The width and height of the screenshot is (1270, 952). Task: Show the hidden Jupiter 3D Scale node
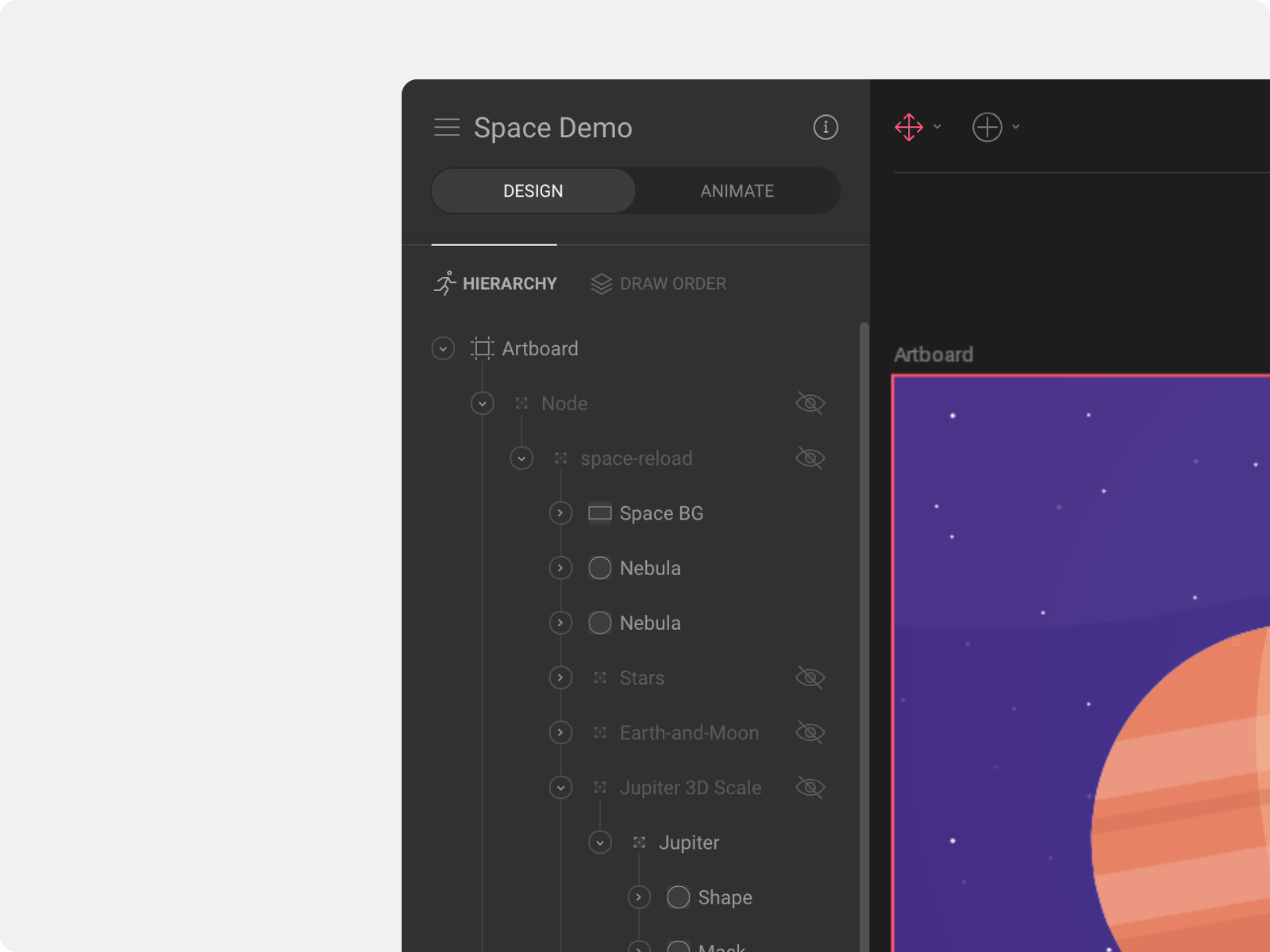pos(810,788)
